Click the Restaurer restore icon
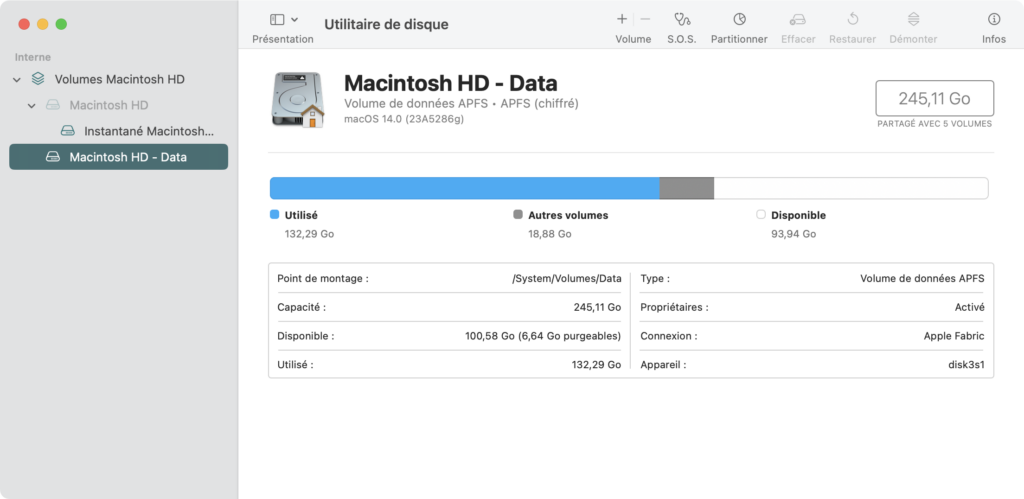Screen dimensions: 1024x499 click(x=852, y=20)
